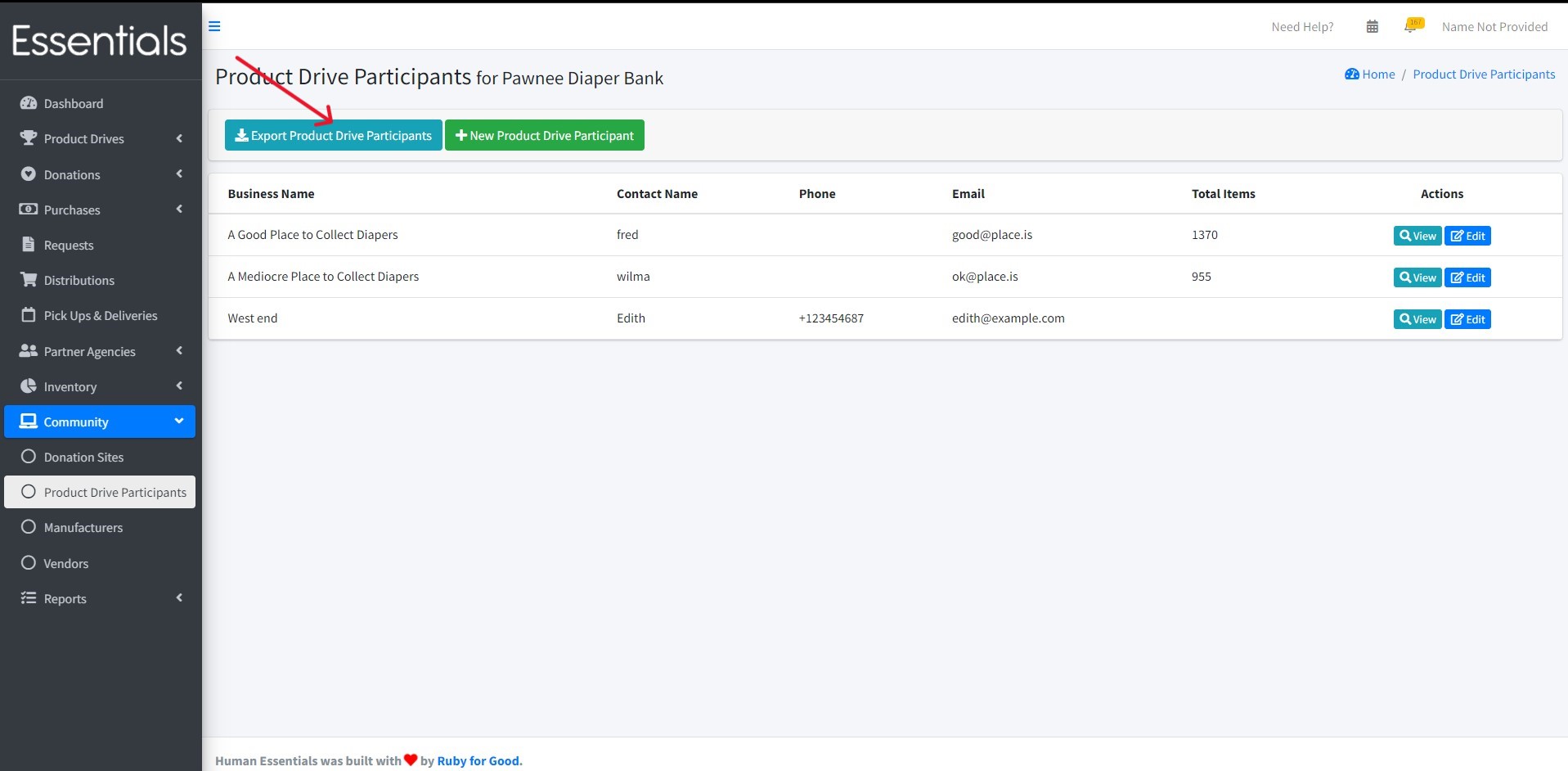Click the Manufacturers circle icon

pyautogui.click(x=29, y=527)
